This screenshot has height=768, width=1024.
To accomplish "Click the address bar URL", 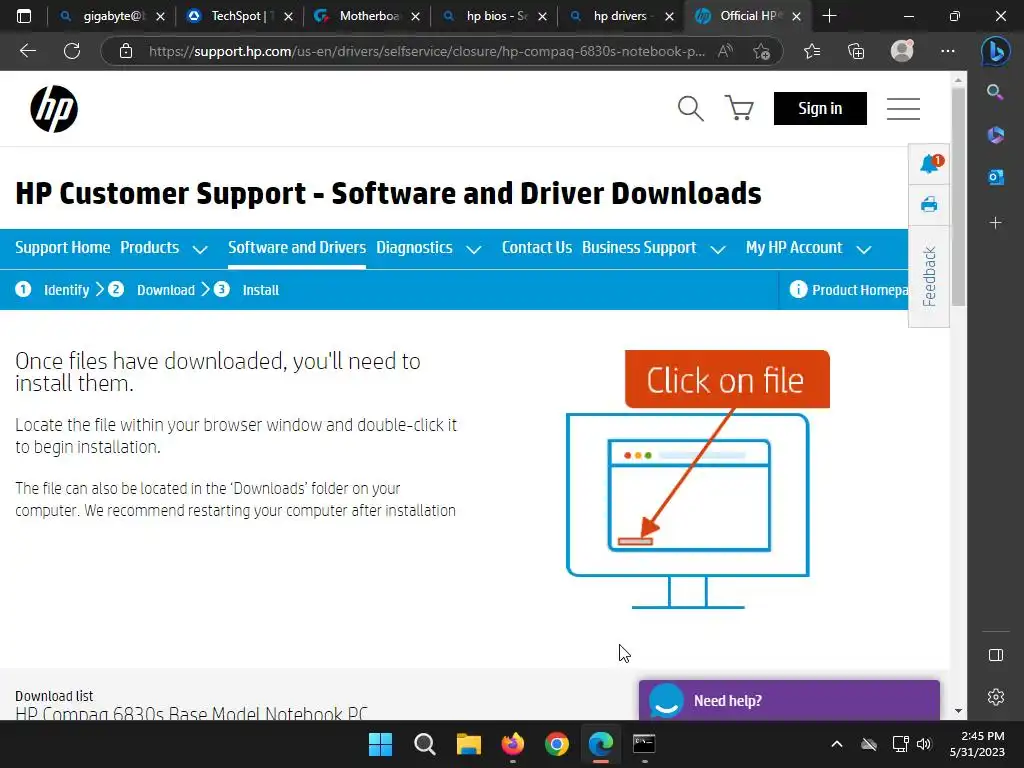I will coord(426,51).
